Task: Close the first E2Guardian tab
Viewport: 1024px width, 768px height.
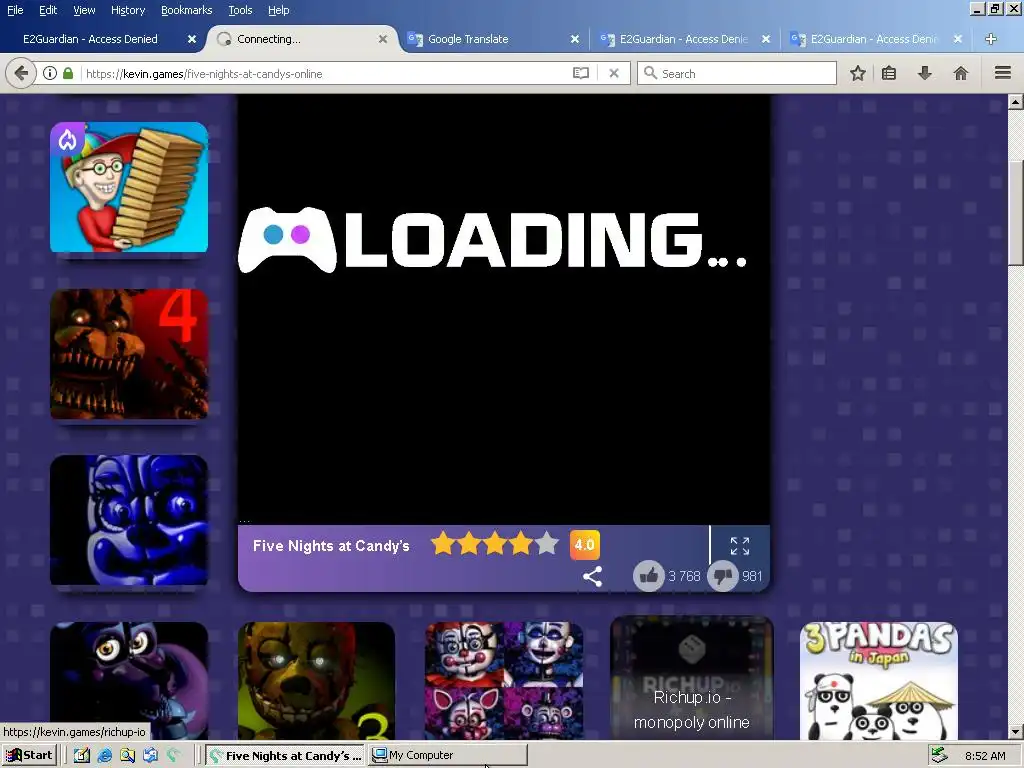Action: pyautogui.click(x=192, y=39)
